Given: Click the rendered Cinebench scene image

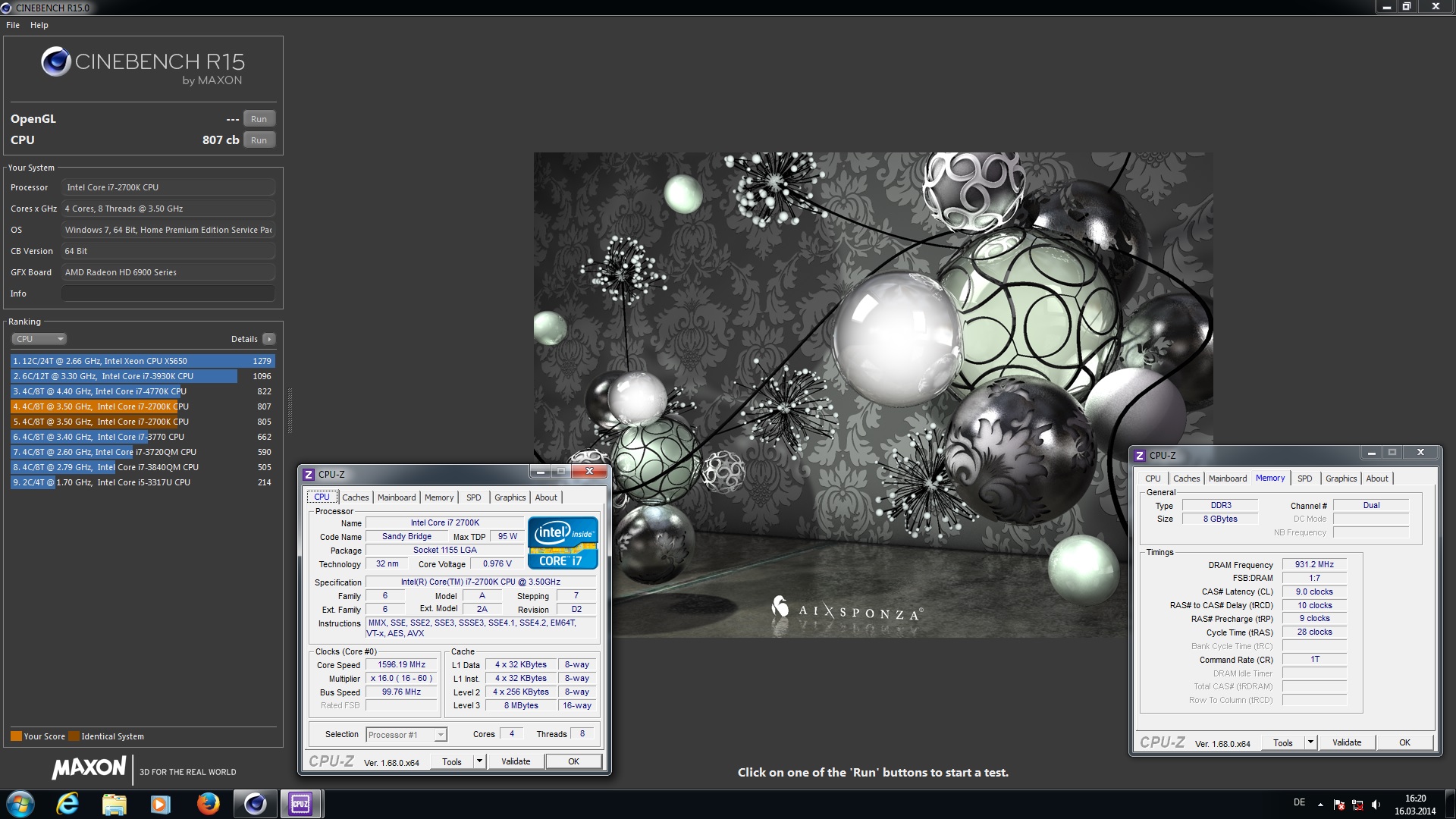Looking at the screenshot, I should (873, 394).
